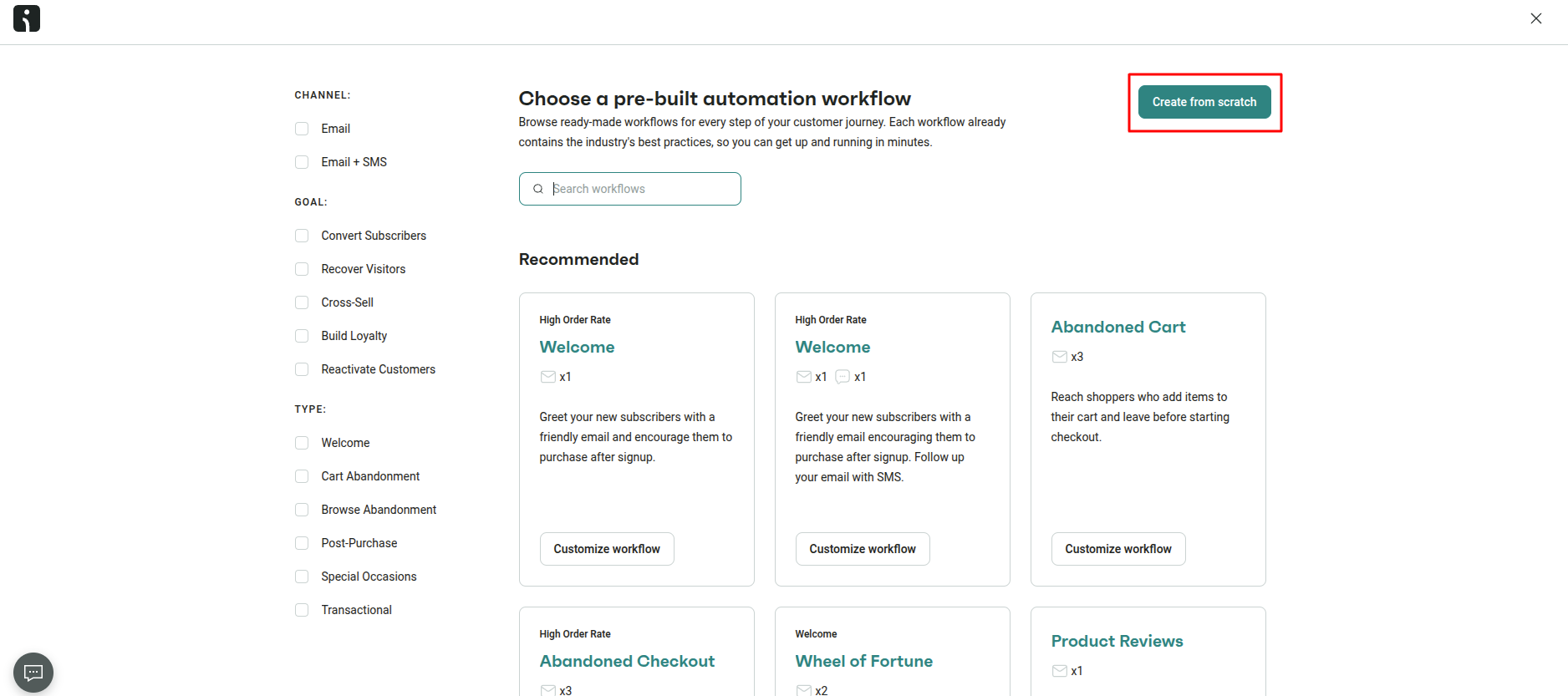
Task: Customize the Abandoned Cart workflow
Action: pyautogui.click(x=1118, y=549)
